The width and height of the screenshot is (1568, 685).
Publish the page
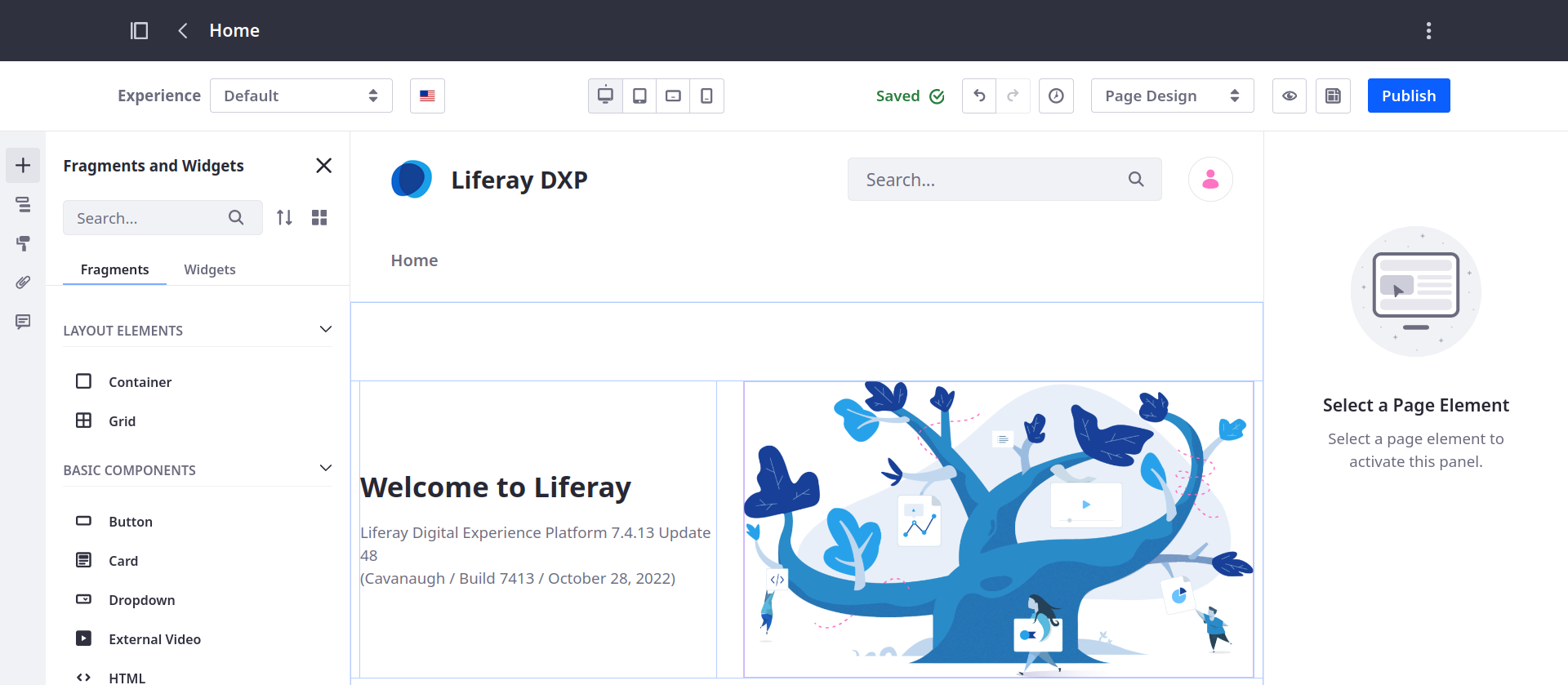pos(1409,96)
